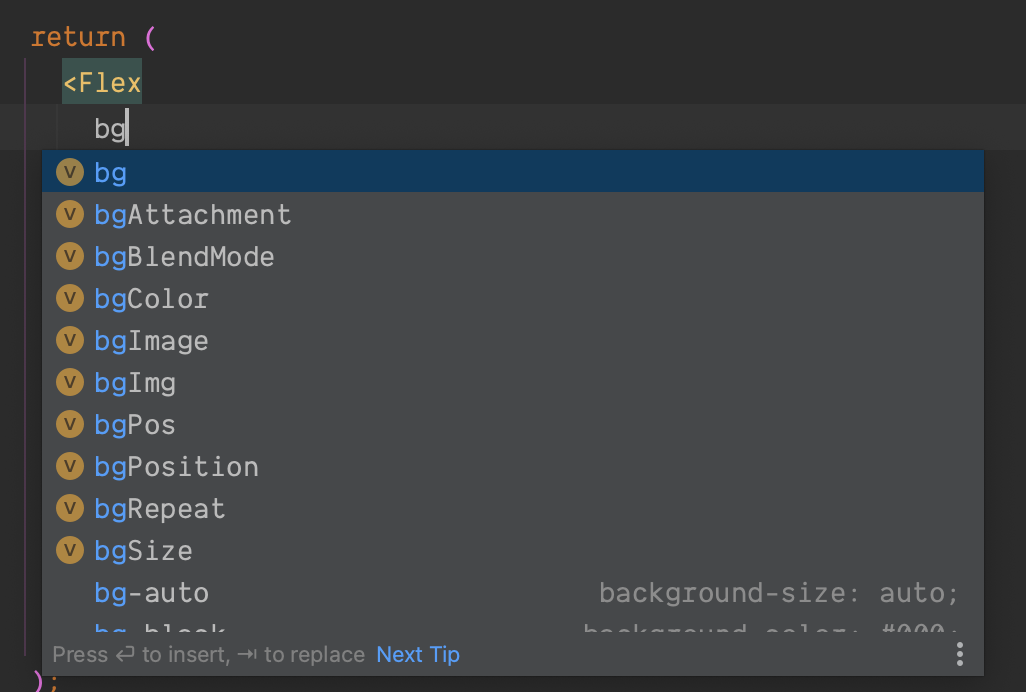The image size is (1026, 692).
Task: Click the variable badge next to bgColor
Action: 69,298
